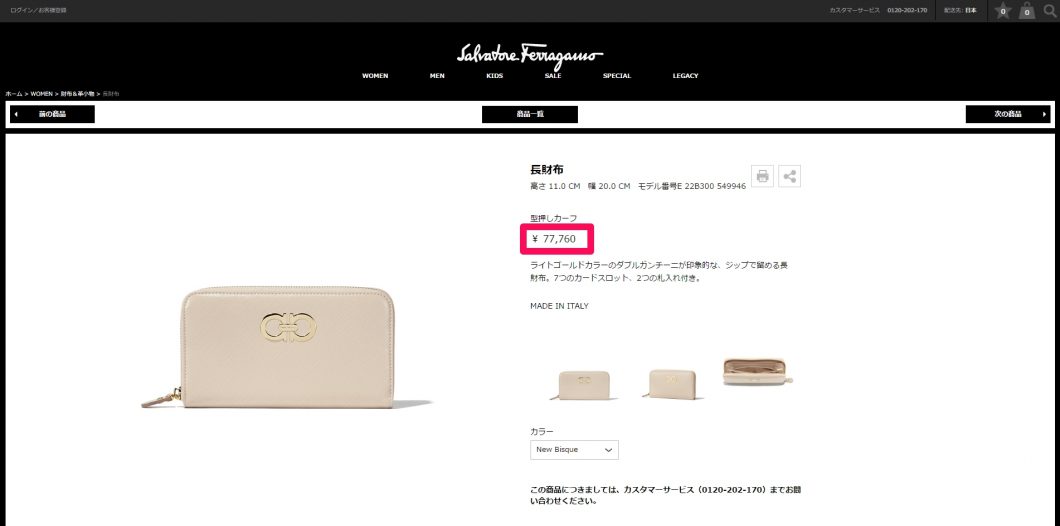Open the WOMEN menu
Viewport: 1060px width, 526px height.
(x=375, y=76)
